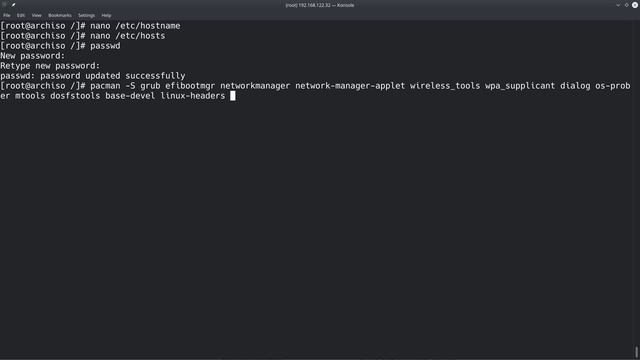Click 'dosfstools' in the pacman command
640x360 pixels.
[x=75, y=96]
